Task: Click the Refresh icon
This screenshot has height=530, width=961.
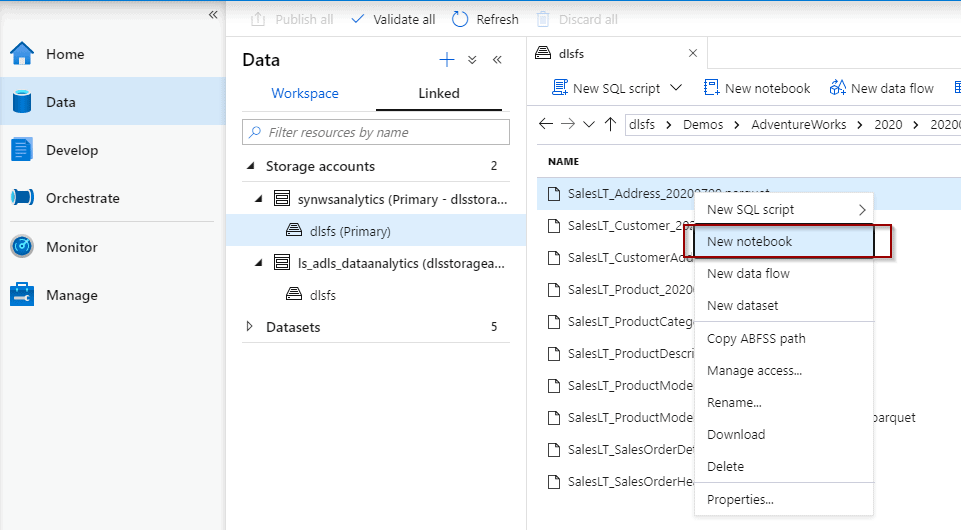Action: (x=460, y=20)
